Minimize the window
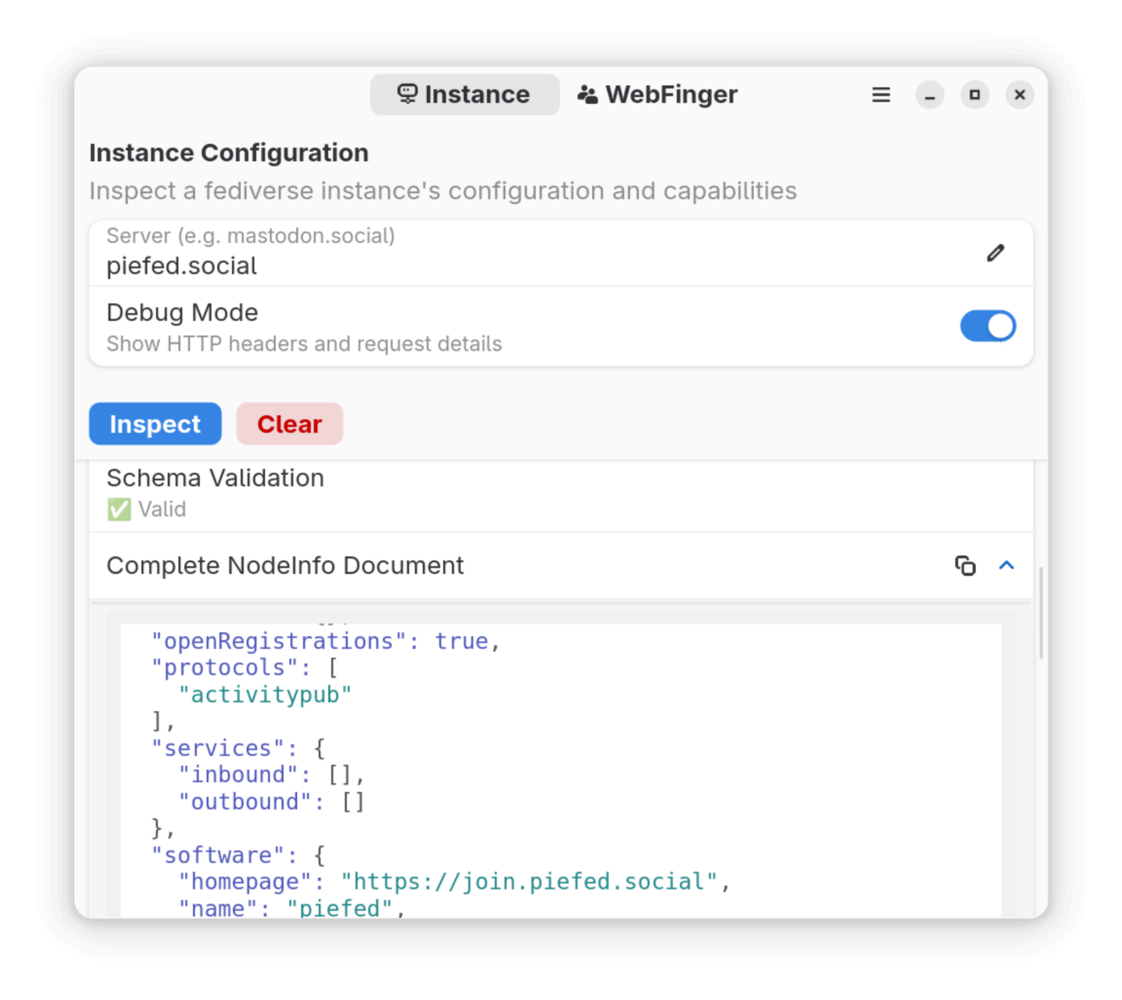The width and height of the screenshot is (1122, 1000). click(930, 94)
